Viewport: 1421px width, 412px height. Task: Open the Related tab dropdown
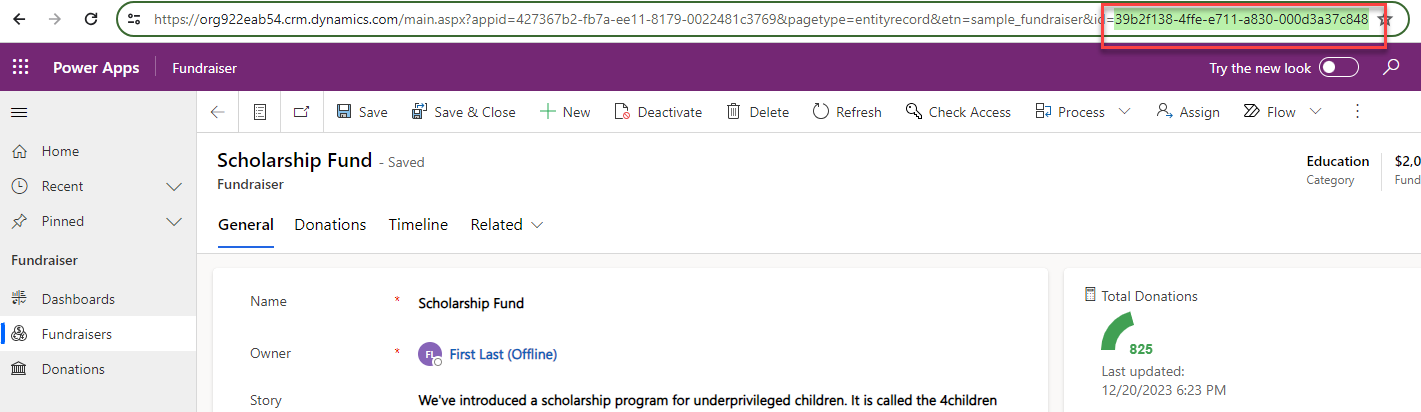tap(507, 225)
